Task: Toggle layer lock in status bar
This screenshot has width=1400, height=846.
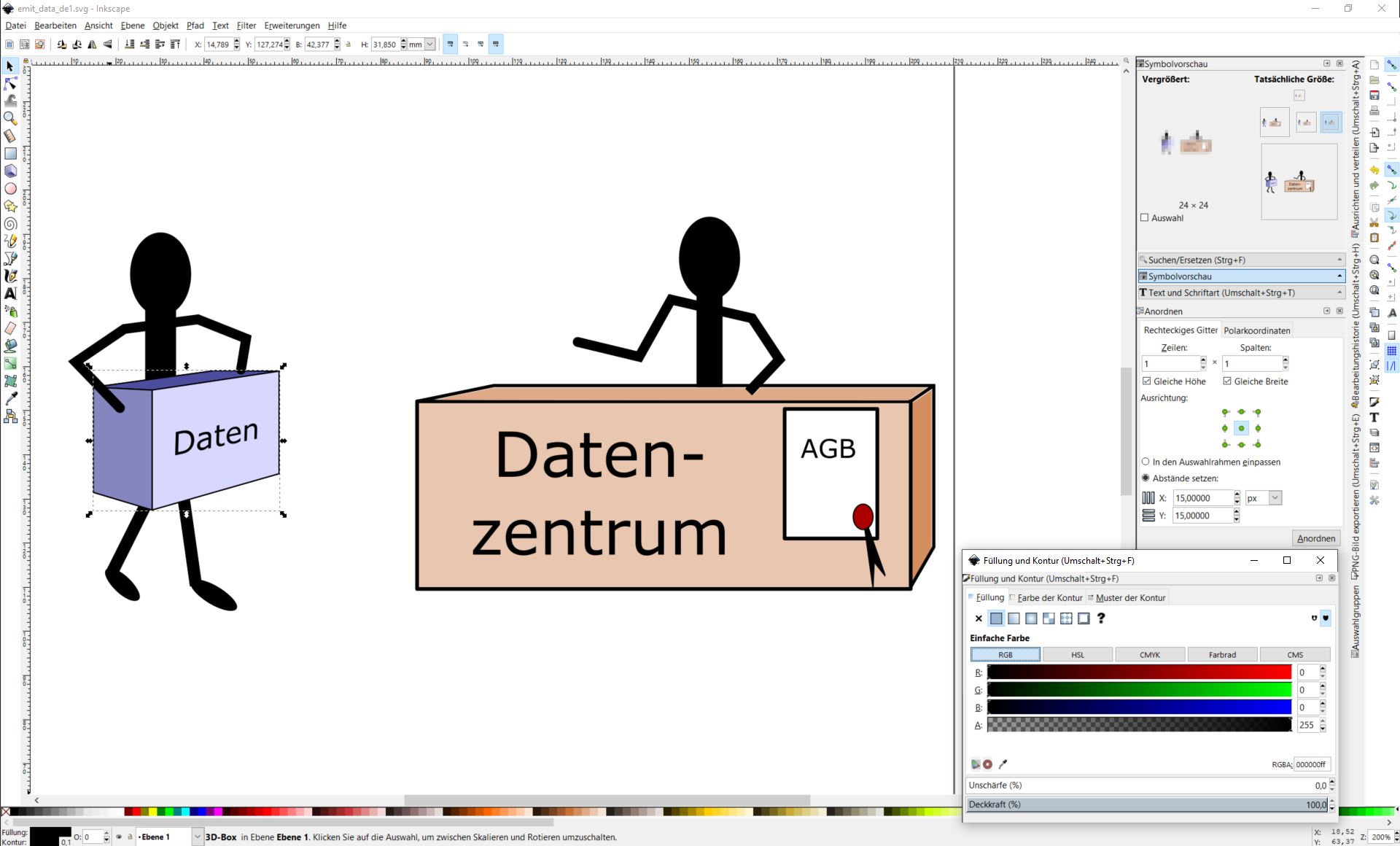Action: tap(130, 837)
